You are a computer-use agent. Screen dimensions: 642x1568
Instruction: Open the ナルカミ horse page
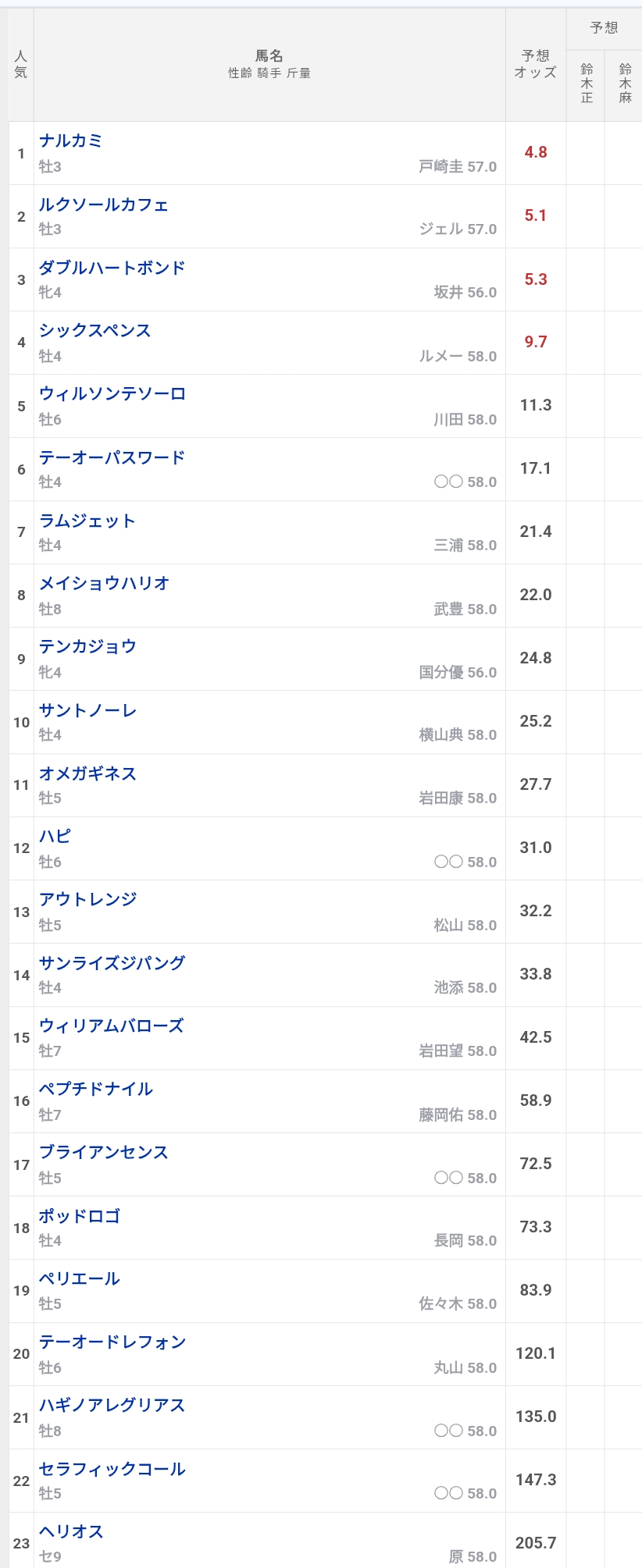[71, 140]
